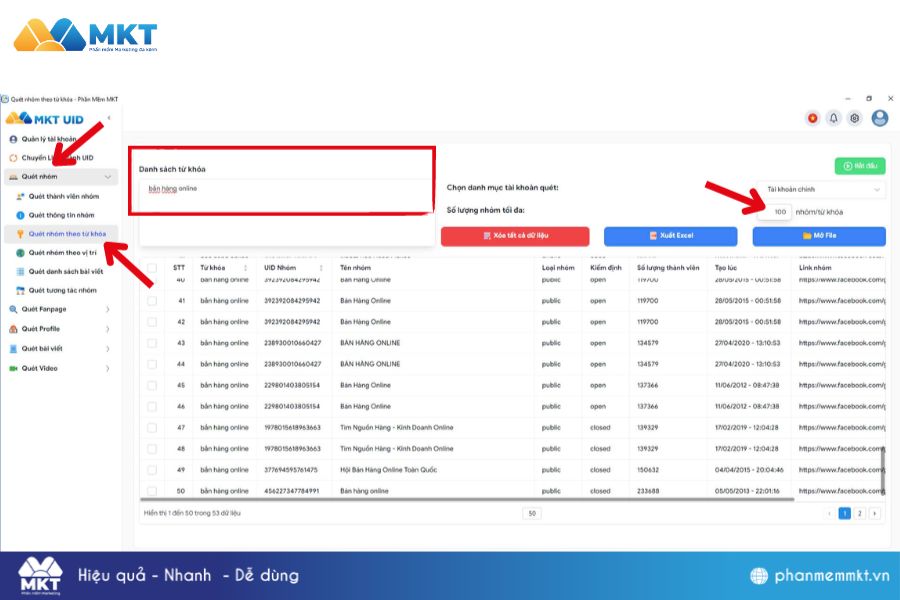
Task: Click the 100 nhóm/từ khóa number field
Action: point(775,212)
